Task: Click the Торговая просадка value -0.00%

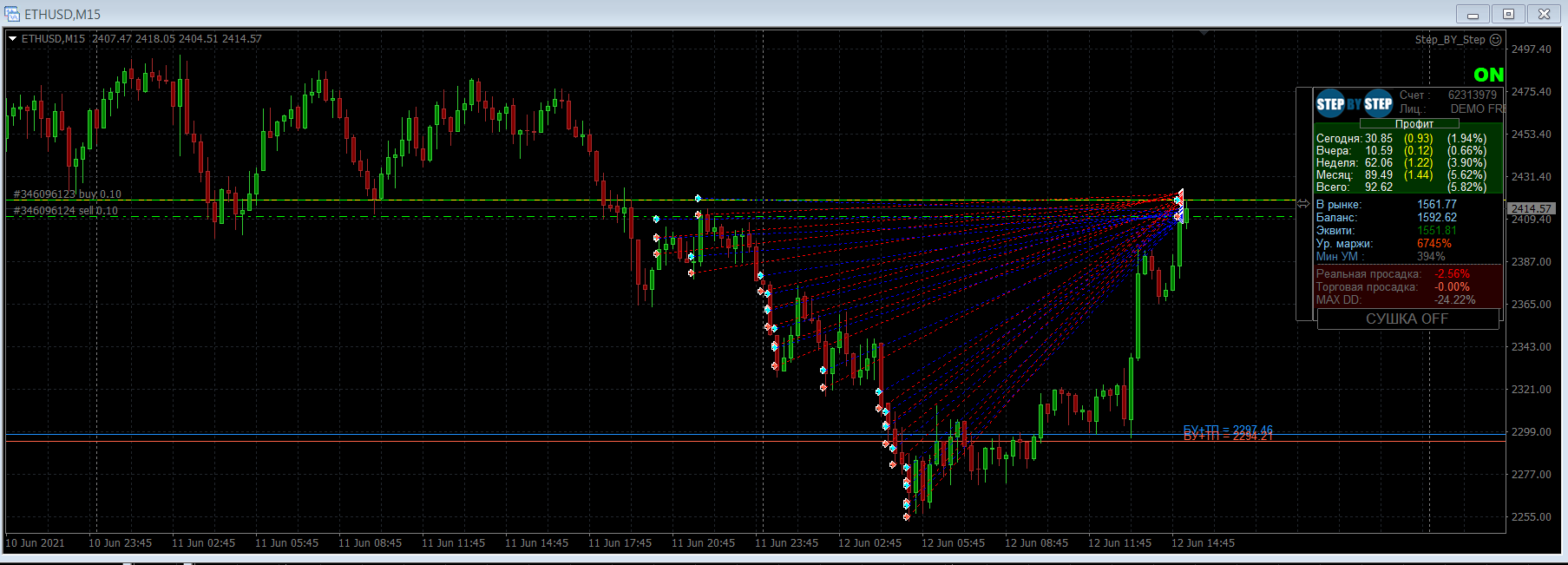Action: click(x=1453, y=287)
